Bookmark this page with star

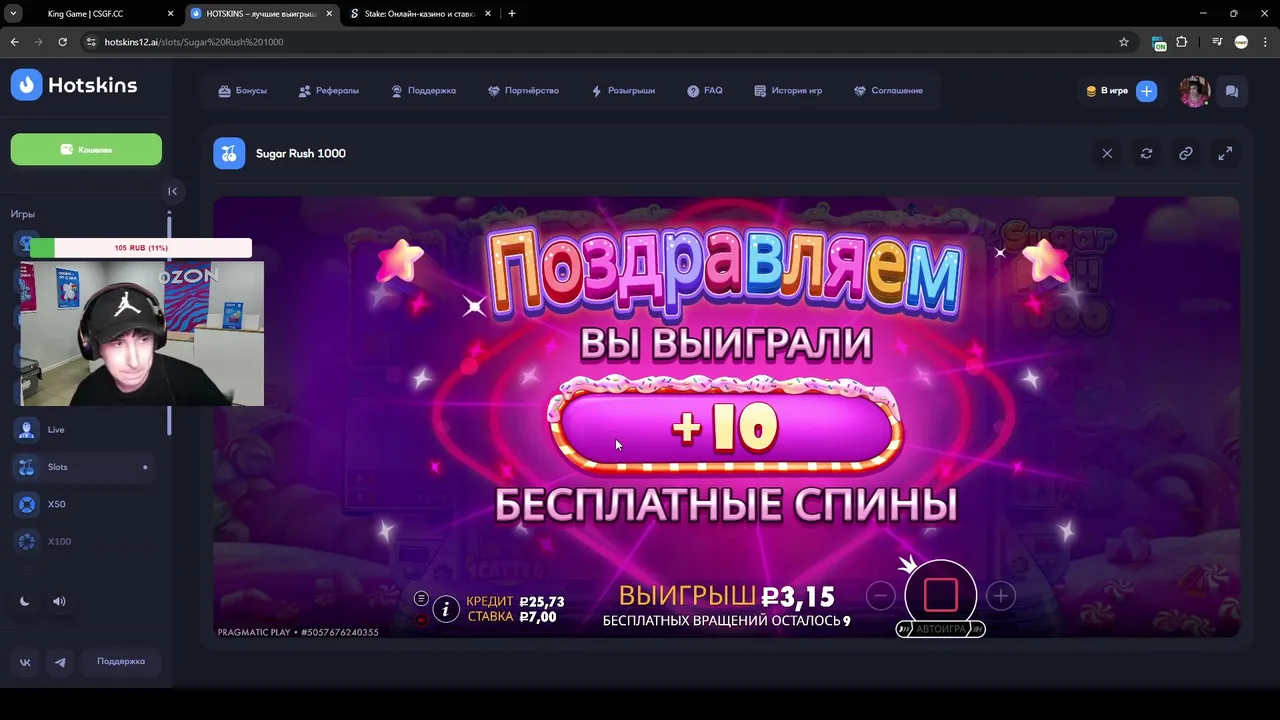point(1124,42)
